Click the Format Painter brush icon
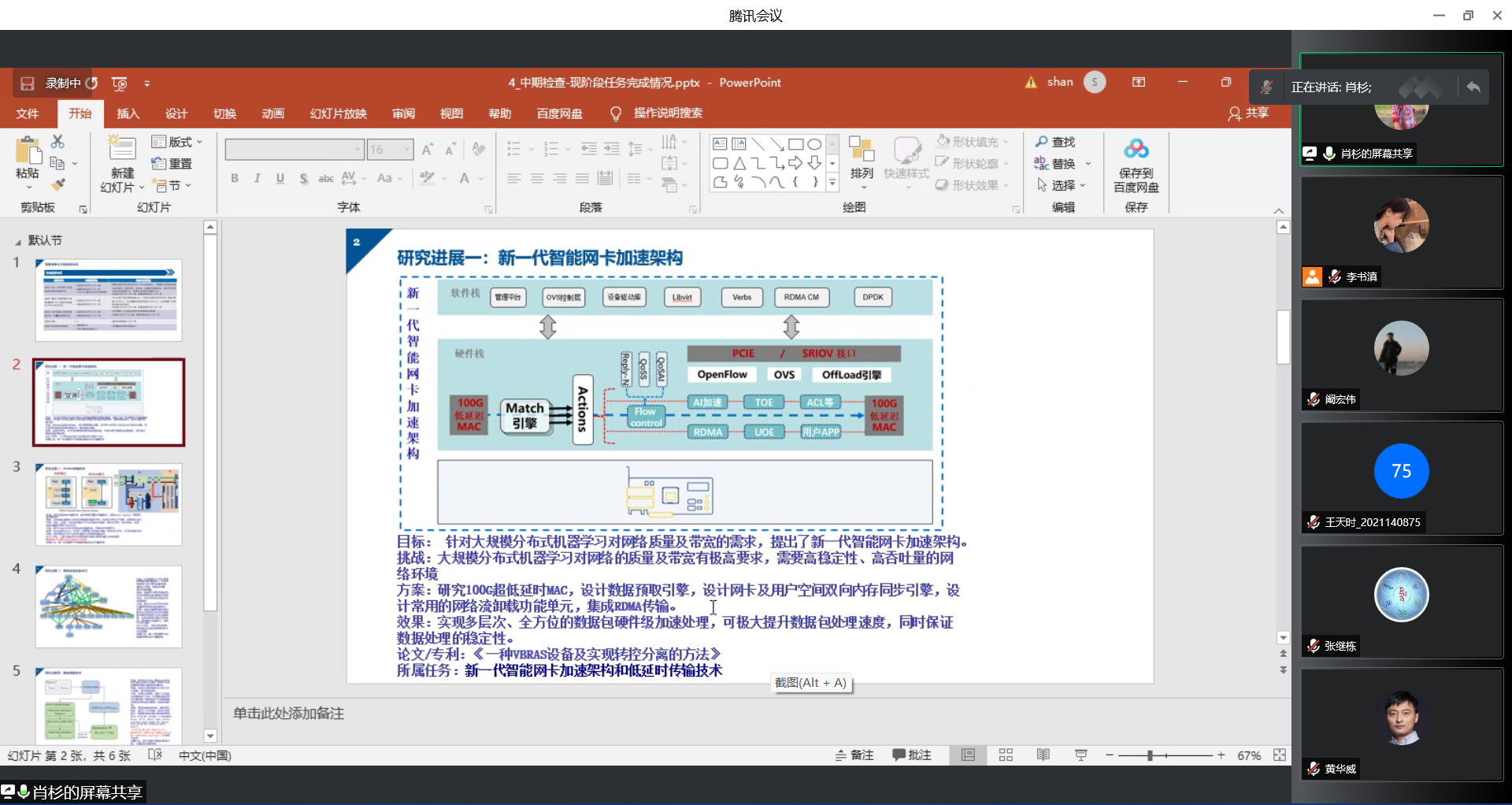Viewport: 1512px width, 805px height. [x=57, y=184]
